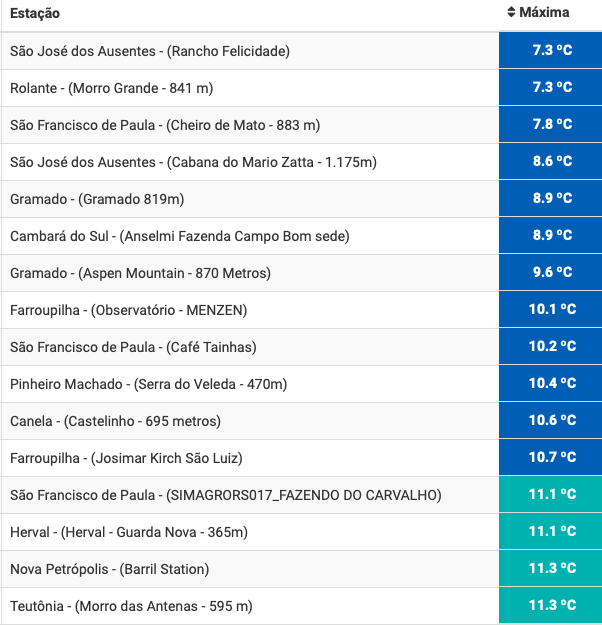Select Herval Guarda Nova 365m row
The width and height of the screenshot is (602, 625).
pyautogui.click(x=301, y=532)
